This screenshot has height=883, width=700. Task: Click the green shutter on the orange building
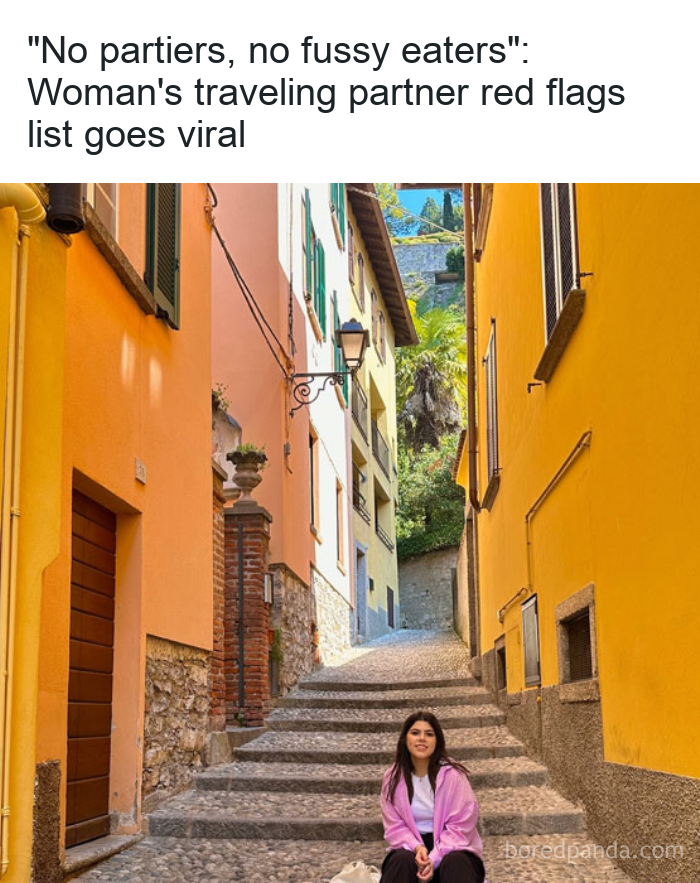pyautogui.click(x=163, y=254)
